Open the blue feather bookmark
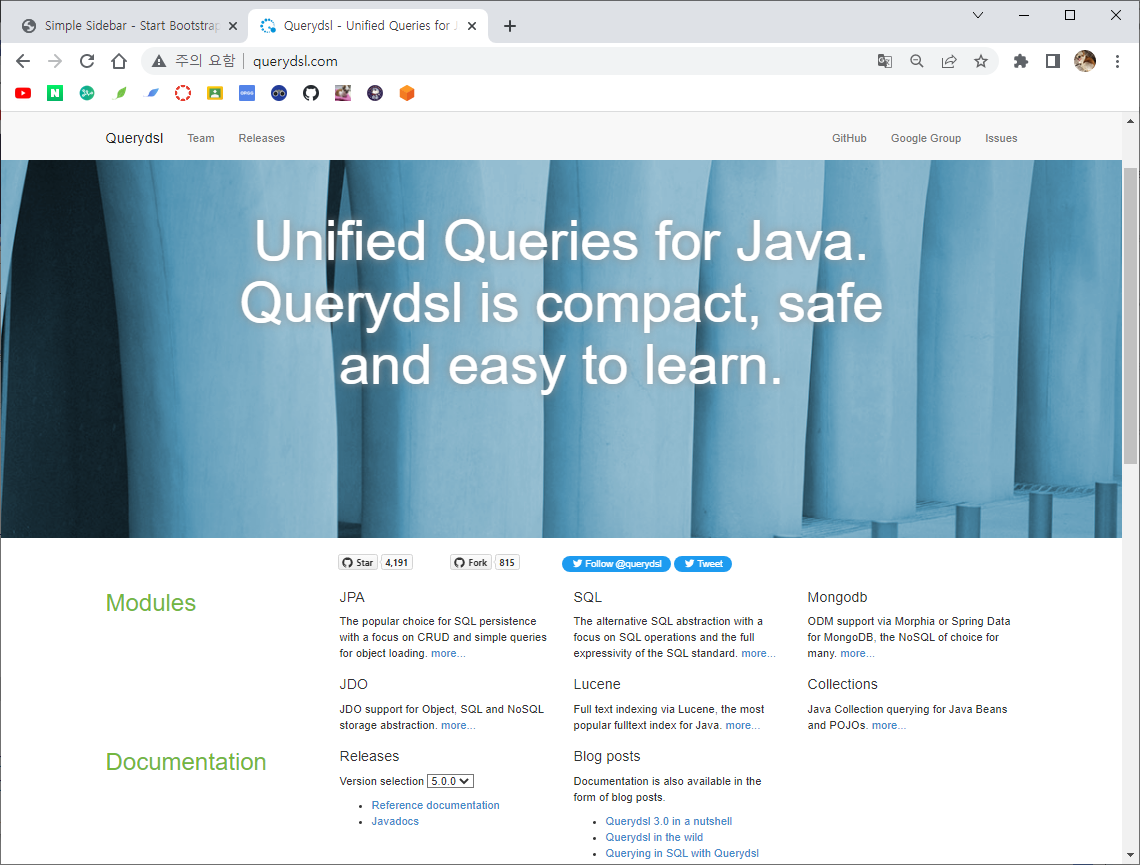Viewport: 1140px width, 865px height. click(x=153, y=93)
